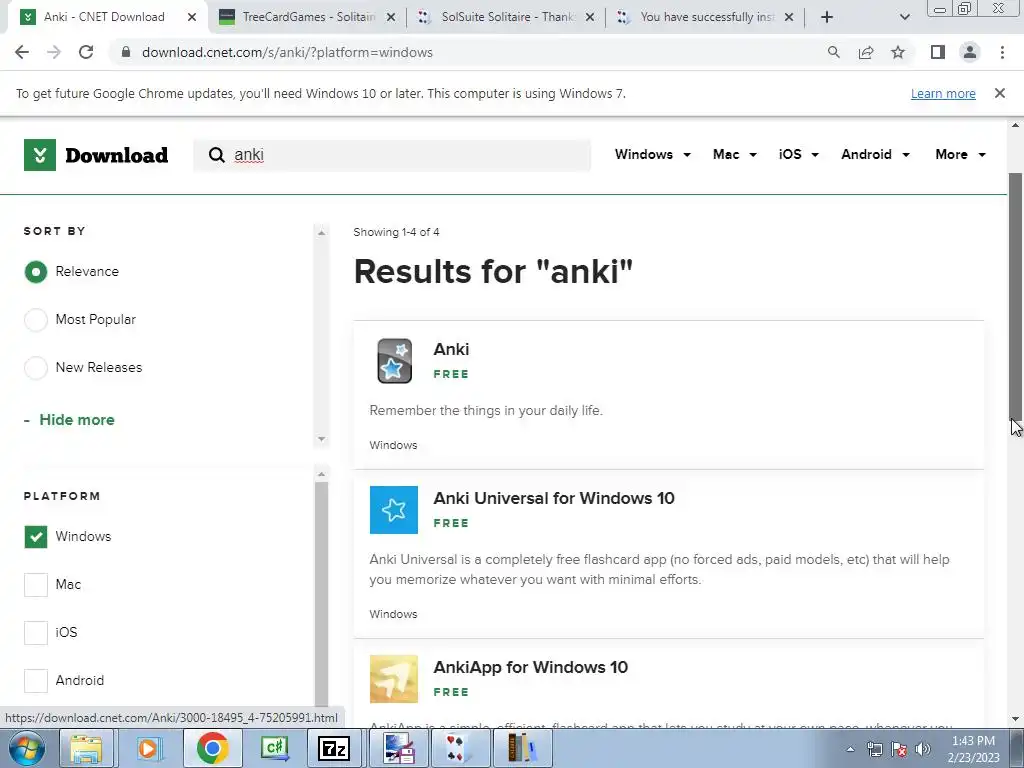1024x768 pixels.
Task: Switch to TreeCardGames Solitaire tab
Action: pos(307,17)
